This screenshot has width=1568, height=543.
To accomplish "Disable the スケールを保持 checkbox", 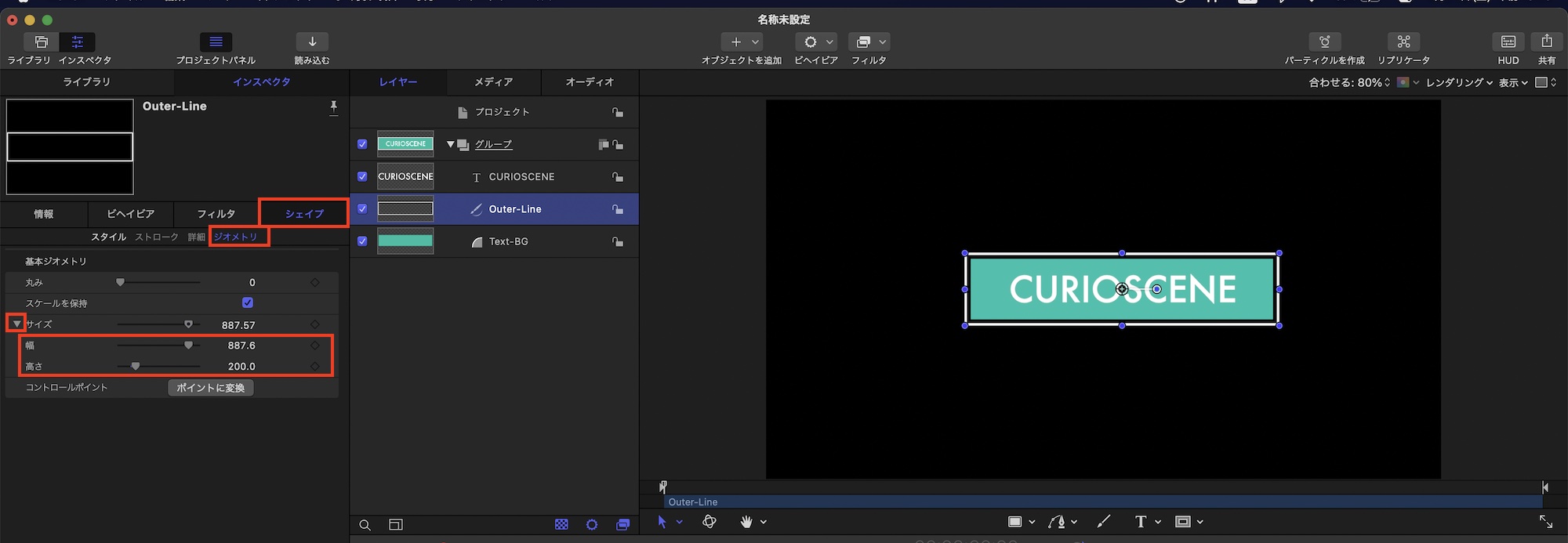I will click(x=248, y=303).
